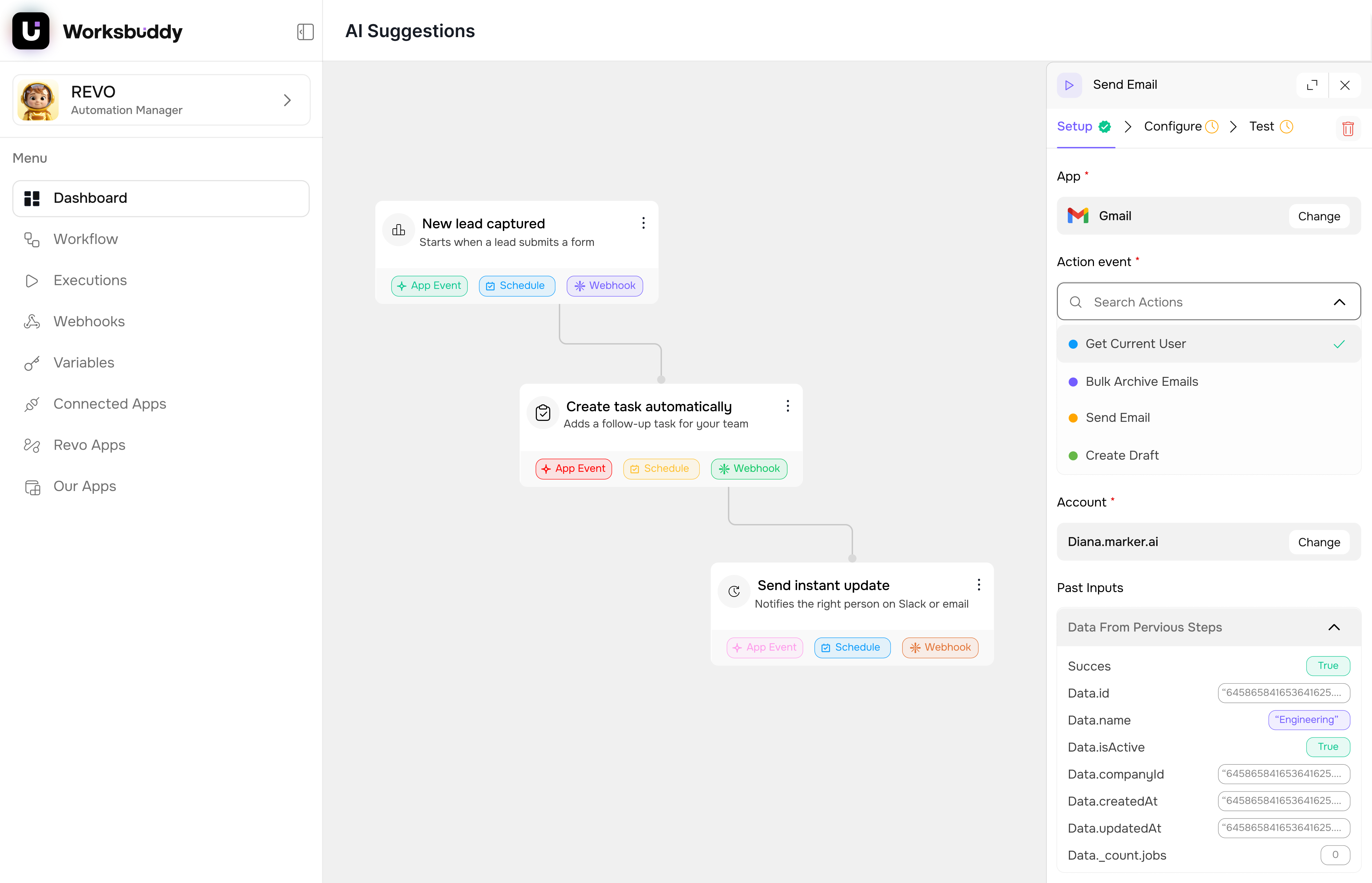The width and height of the screenshot is (1372, 883).
Task: Switch to the Configure tab
Action: [x=1181, y=127]
